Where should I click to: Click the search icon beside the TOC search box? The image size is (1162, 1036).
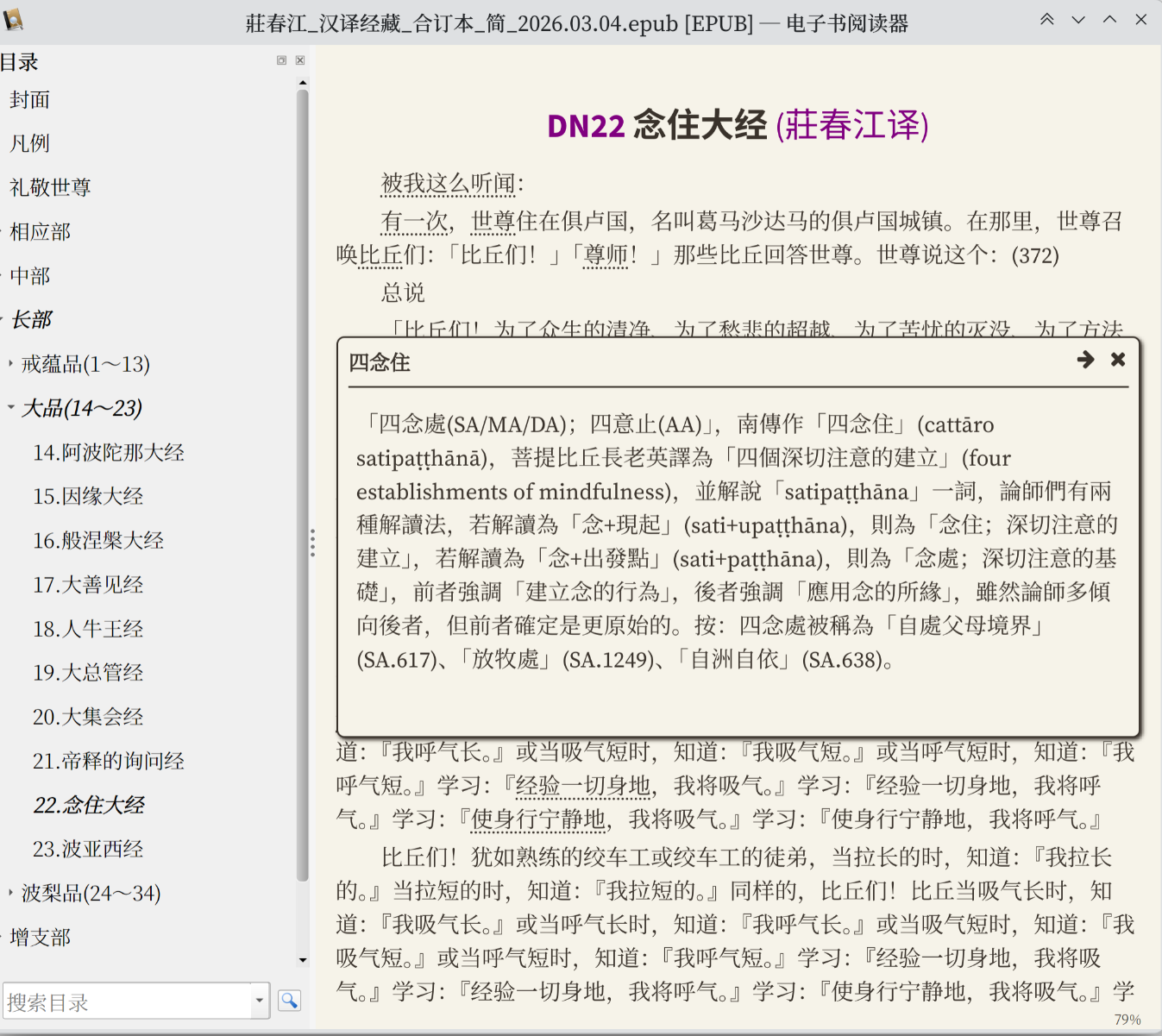(x=289, y=1001)
